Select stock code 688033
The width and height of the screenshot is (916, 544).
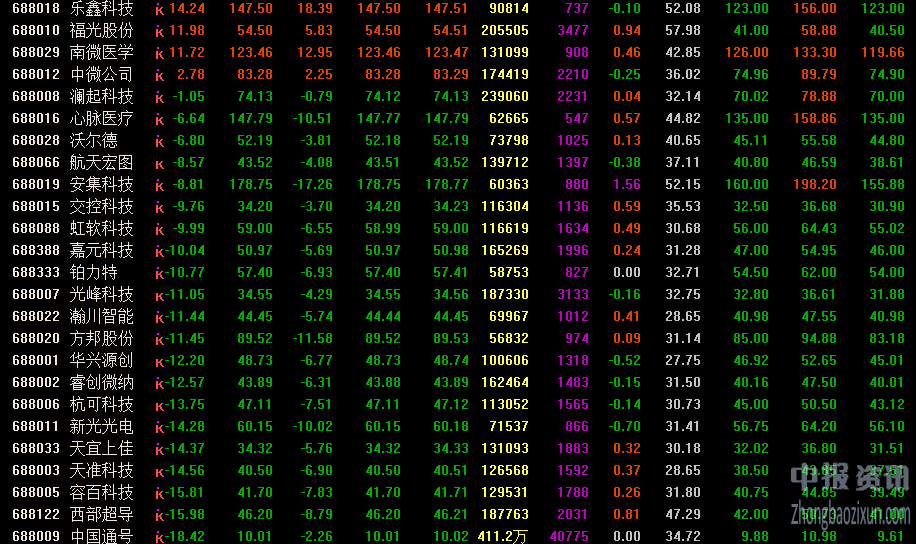36,448
